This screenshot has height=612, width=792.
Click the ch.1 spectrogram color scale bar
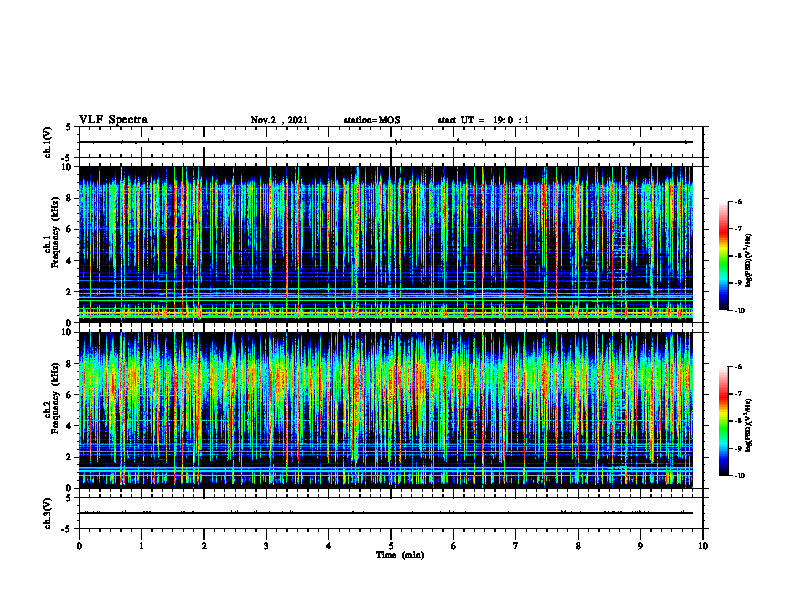(x=723, y=256)
